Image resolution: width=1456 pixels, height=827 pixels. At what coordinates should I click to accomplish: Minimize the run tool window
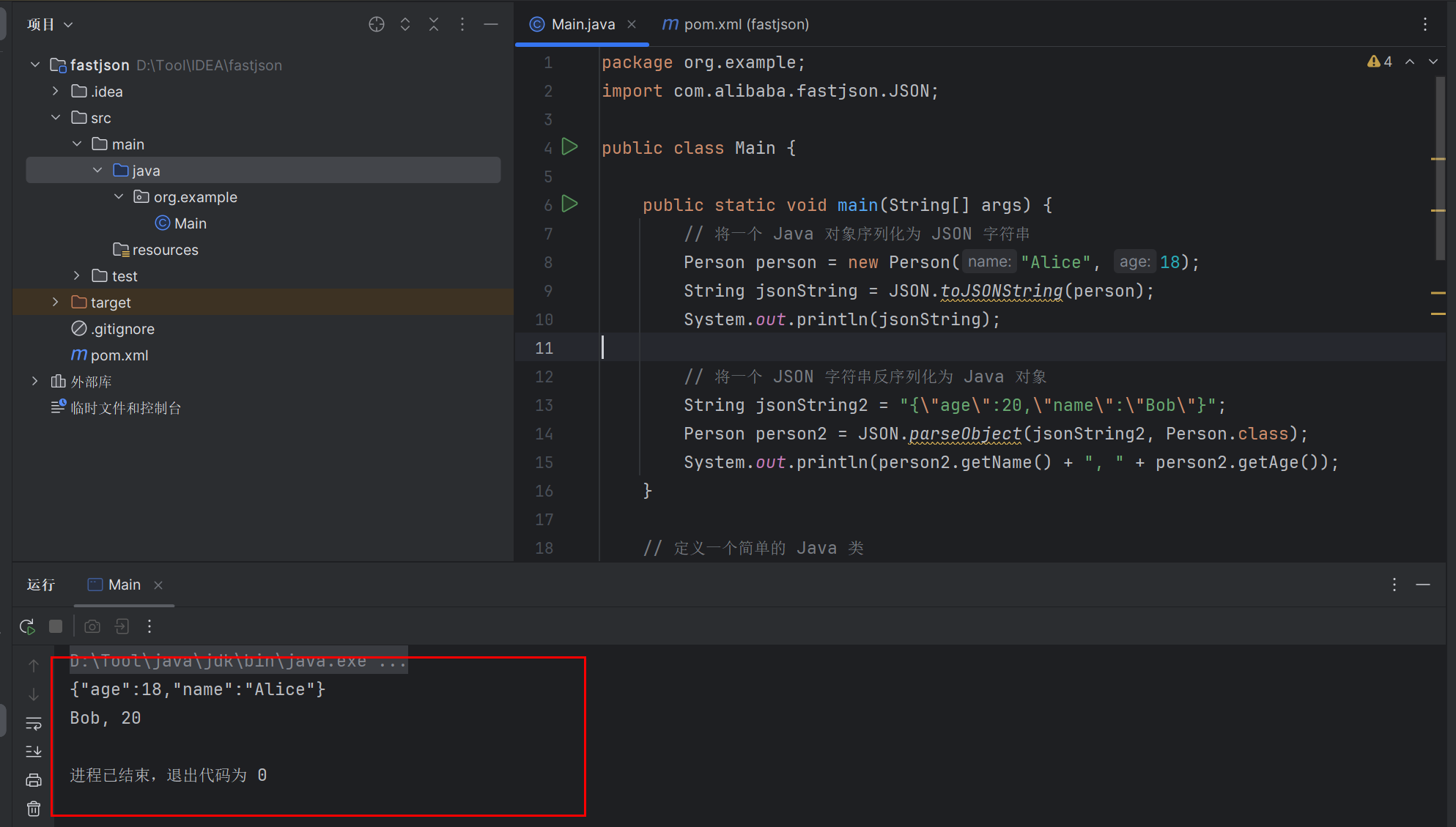pos(1423,585)
